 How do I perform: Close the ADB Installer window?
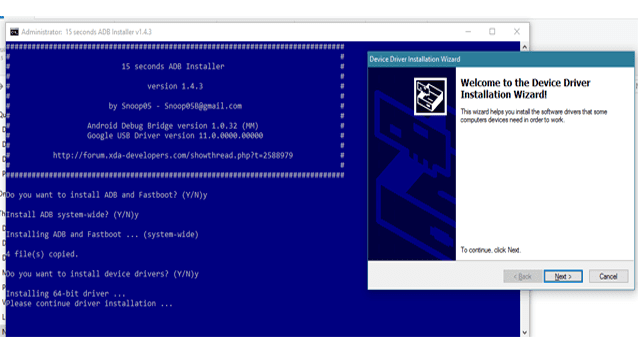(x=517, y=31)
